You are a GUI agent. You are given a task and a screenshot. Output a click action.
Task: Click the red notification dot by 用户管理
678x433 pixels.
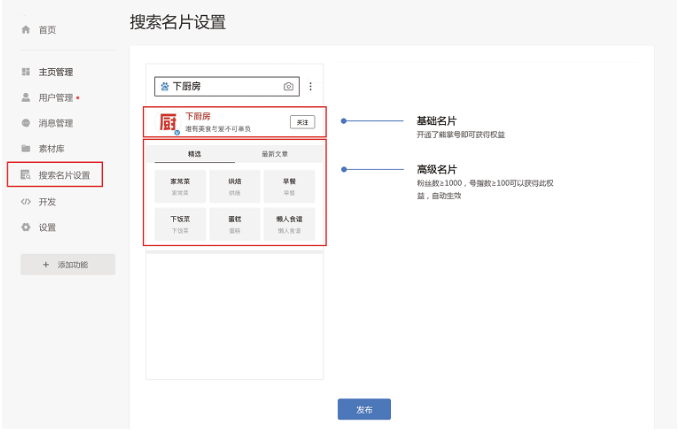click(78, 98)
